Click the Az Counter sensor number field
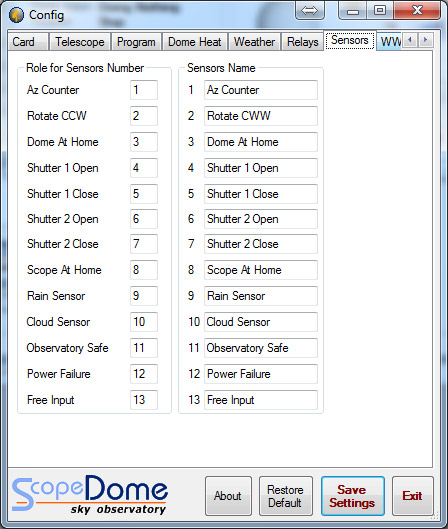 point(144,90)
